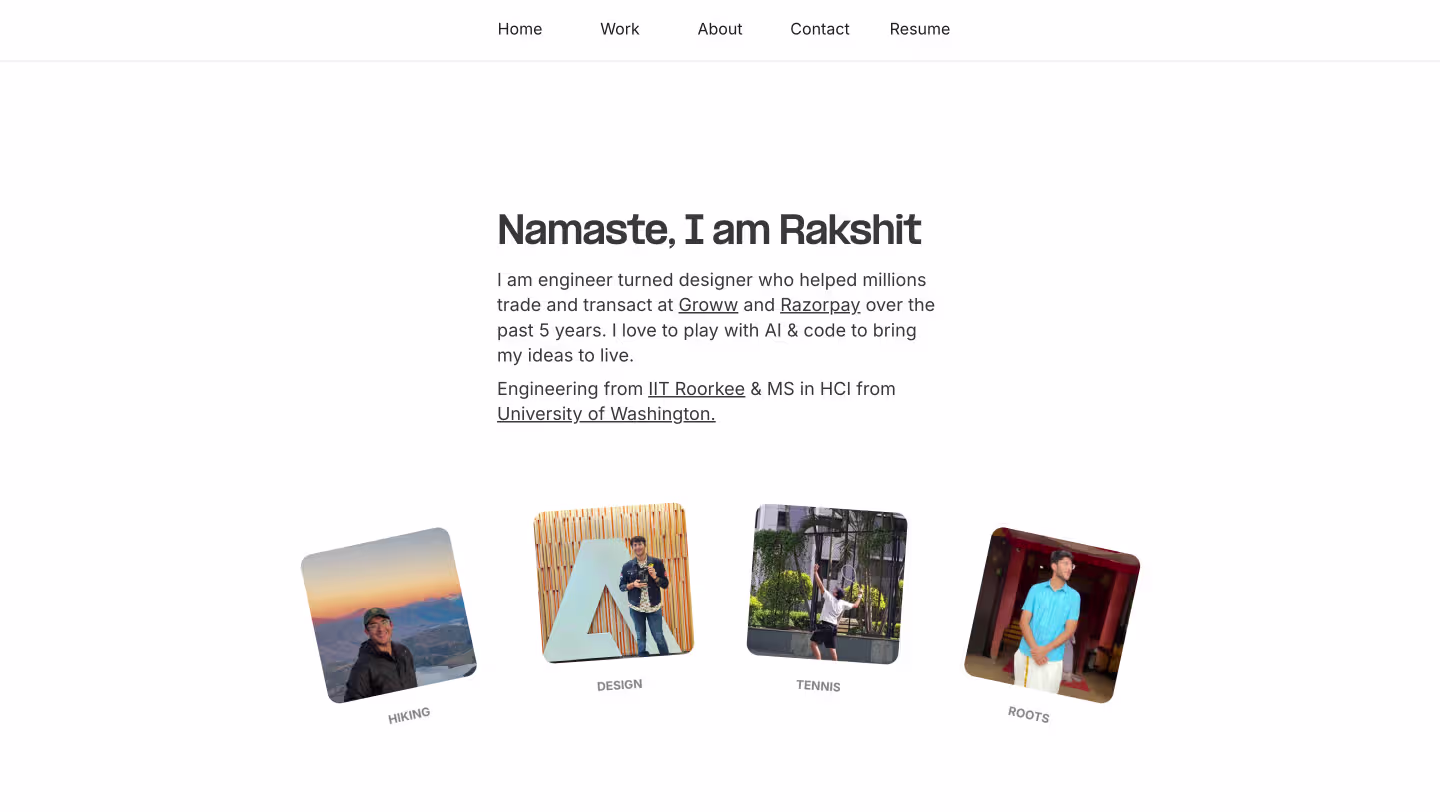Open the photo with the large letter A

click(x=613, y=582)
